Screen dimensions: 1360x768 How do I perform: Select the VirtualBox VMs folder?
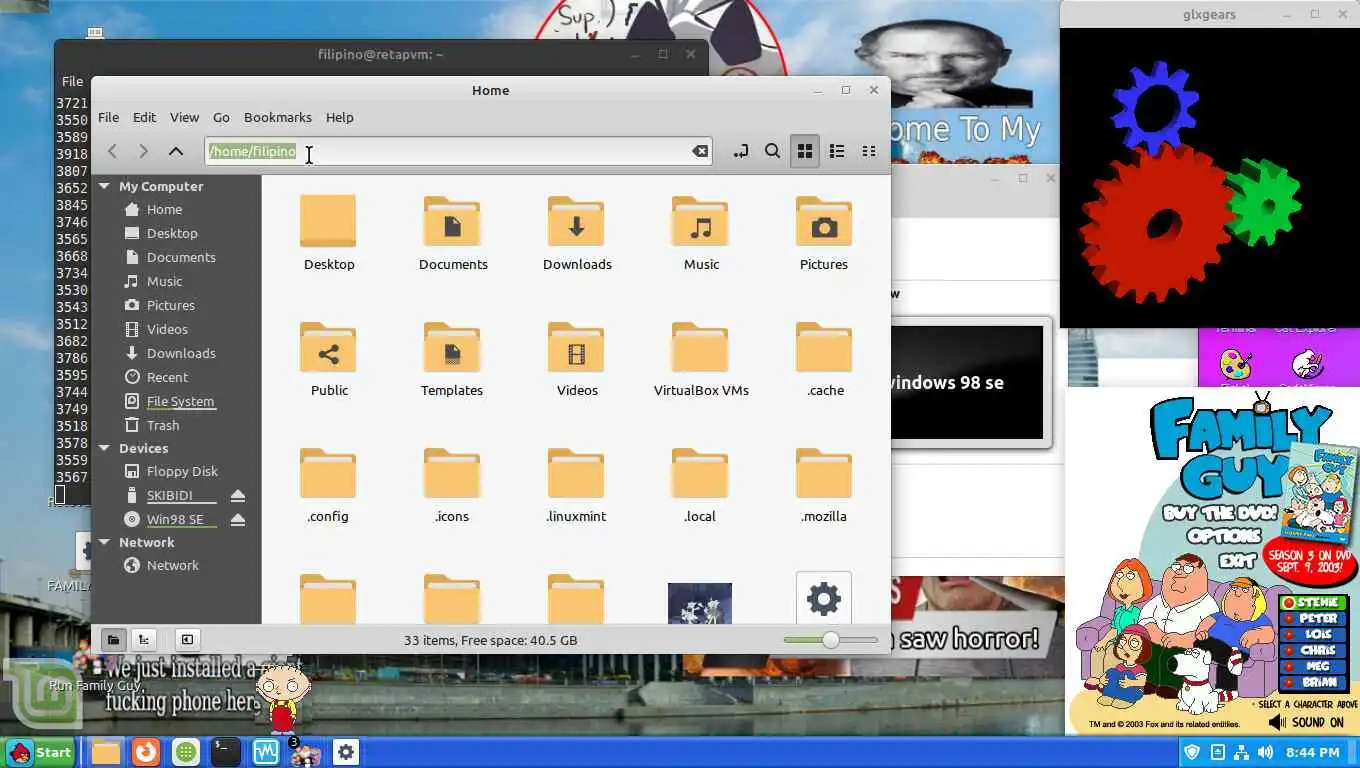[x=700, y=347]
